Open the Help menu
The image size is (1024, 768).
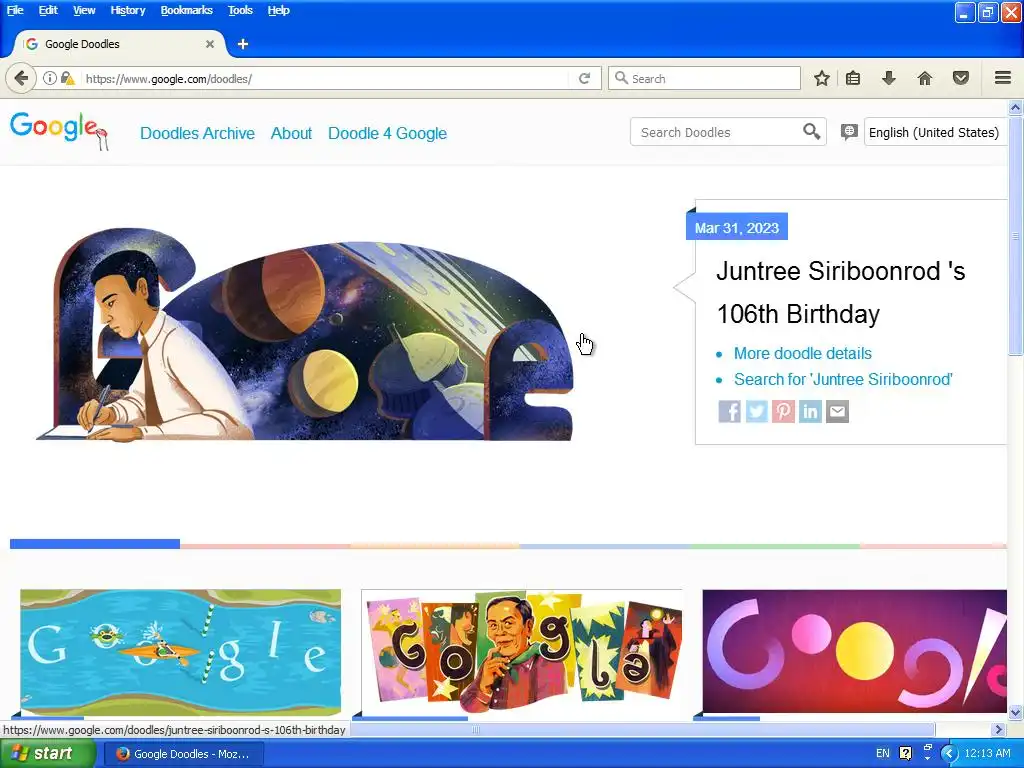tap(279, 10)
